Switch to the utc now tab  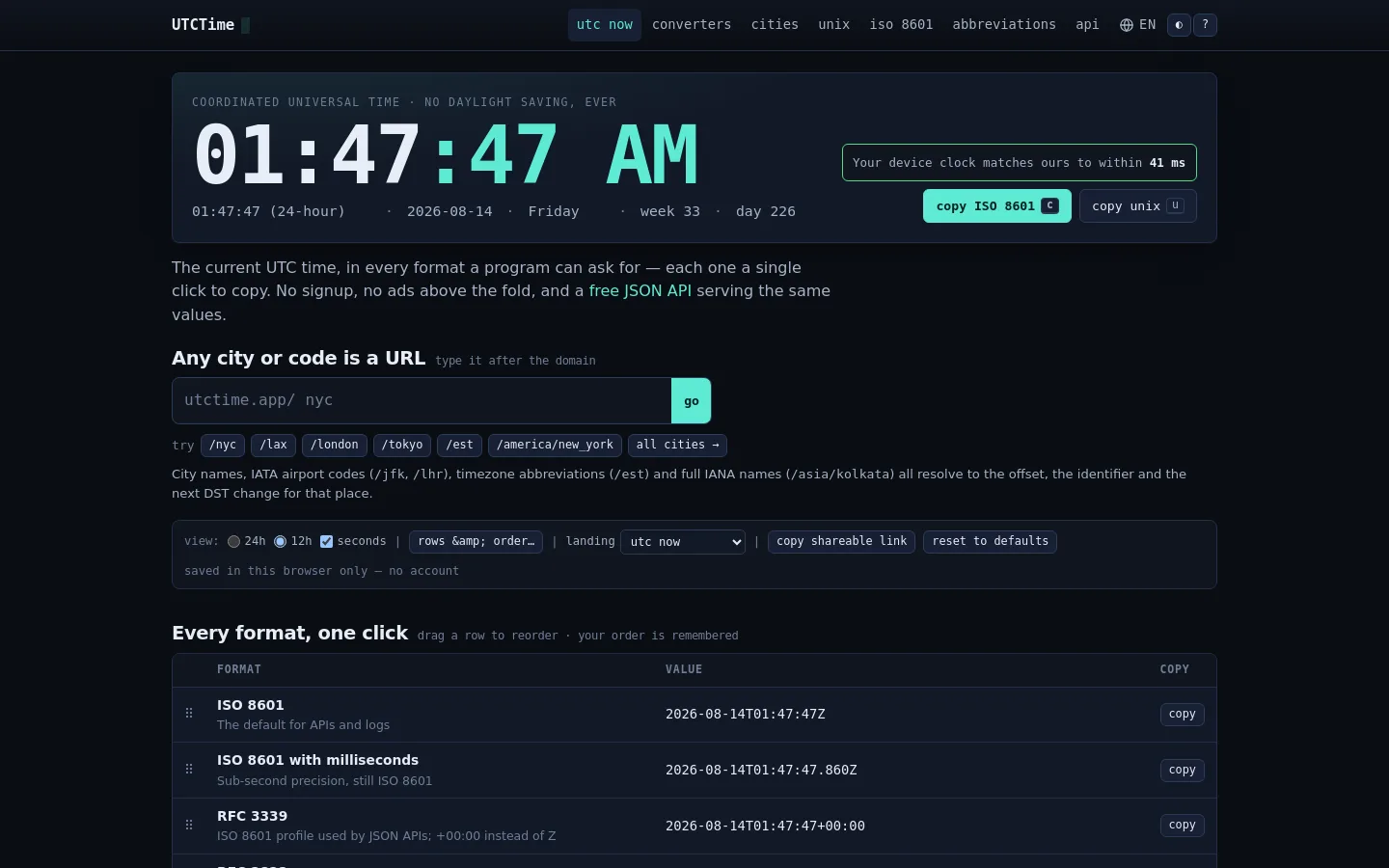click(605, 25)
